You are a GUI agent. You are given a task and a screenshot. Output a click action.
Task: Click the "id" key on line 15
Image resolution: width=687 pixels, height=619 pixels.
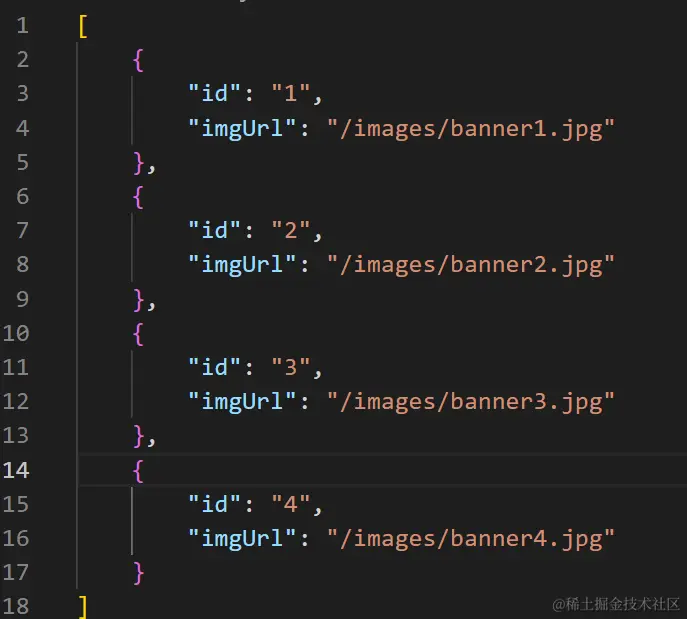point(215,504)
